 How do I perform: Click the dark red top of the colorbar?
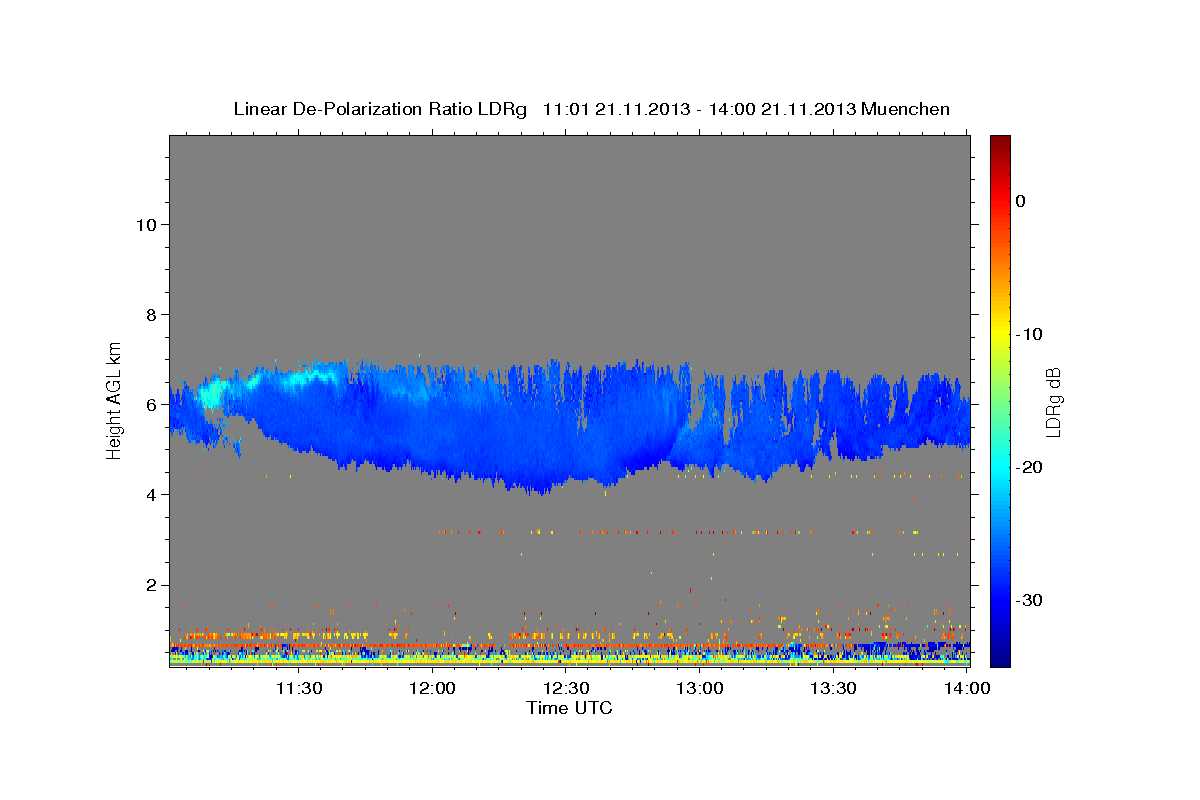click(x=1000, y=143)
